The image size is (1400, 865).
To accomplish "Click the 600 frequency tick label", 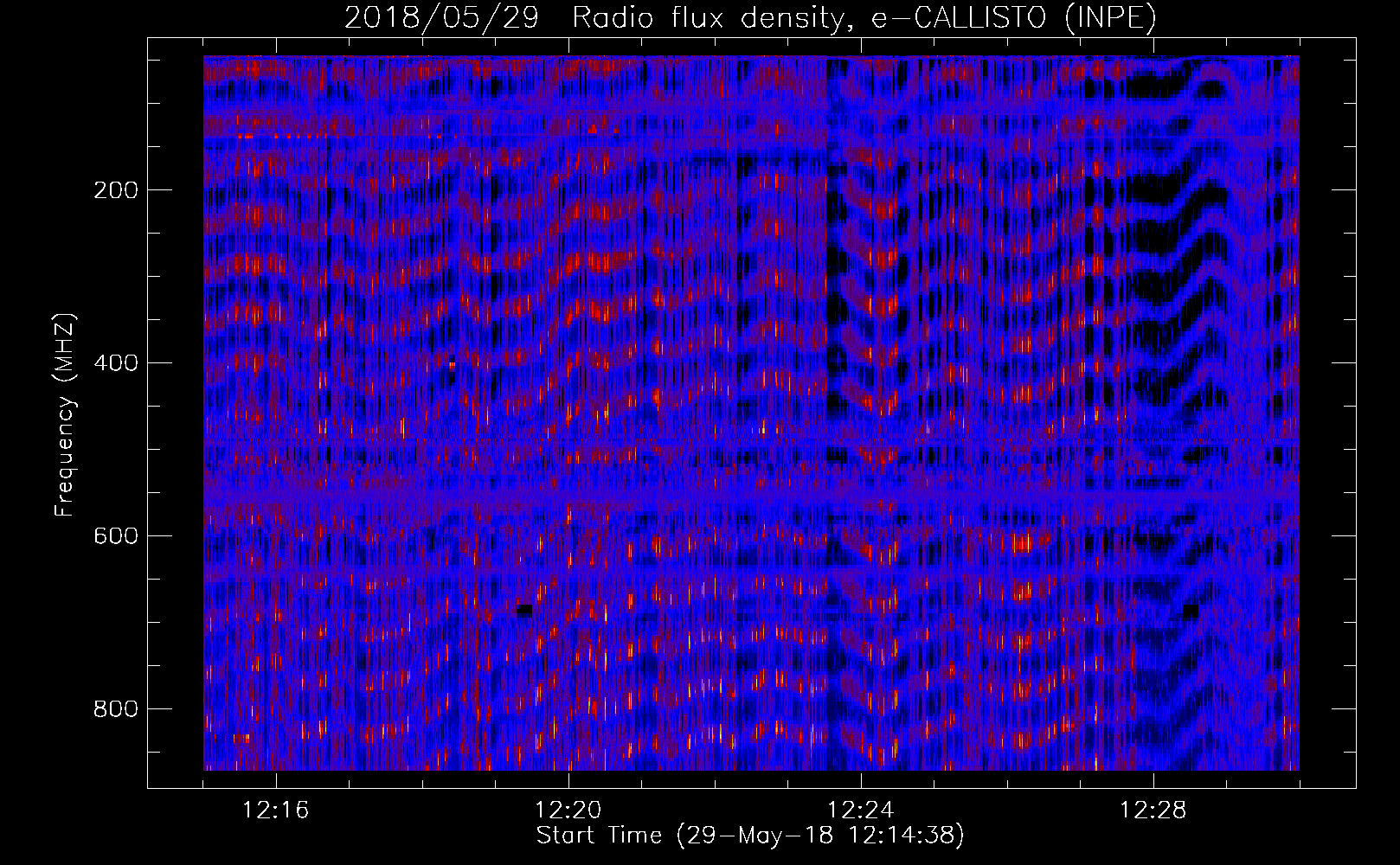I will tap(116, 536).
